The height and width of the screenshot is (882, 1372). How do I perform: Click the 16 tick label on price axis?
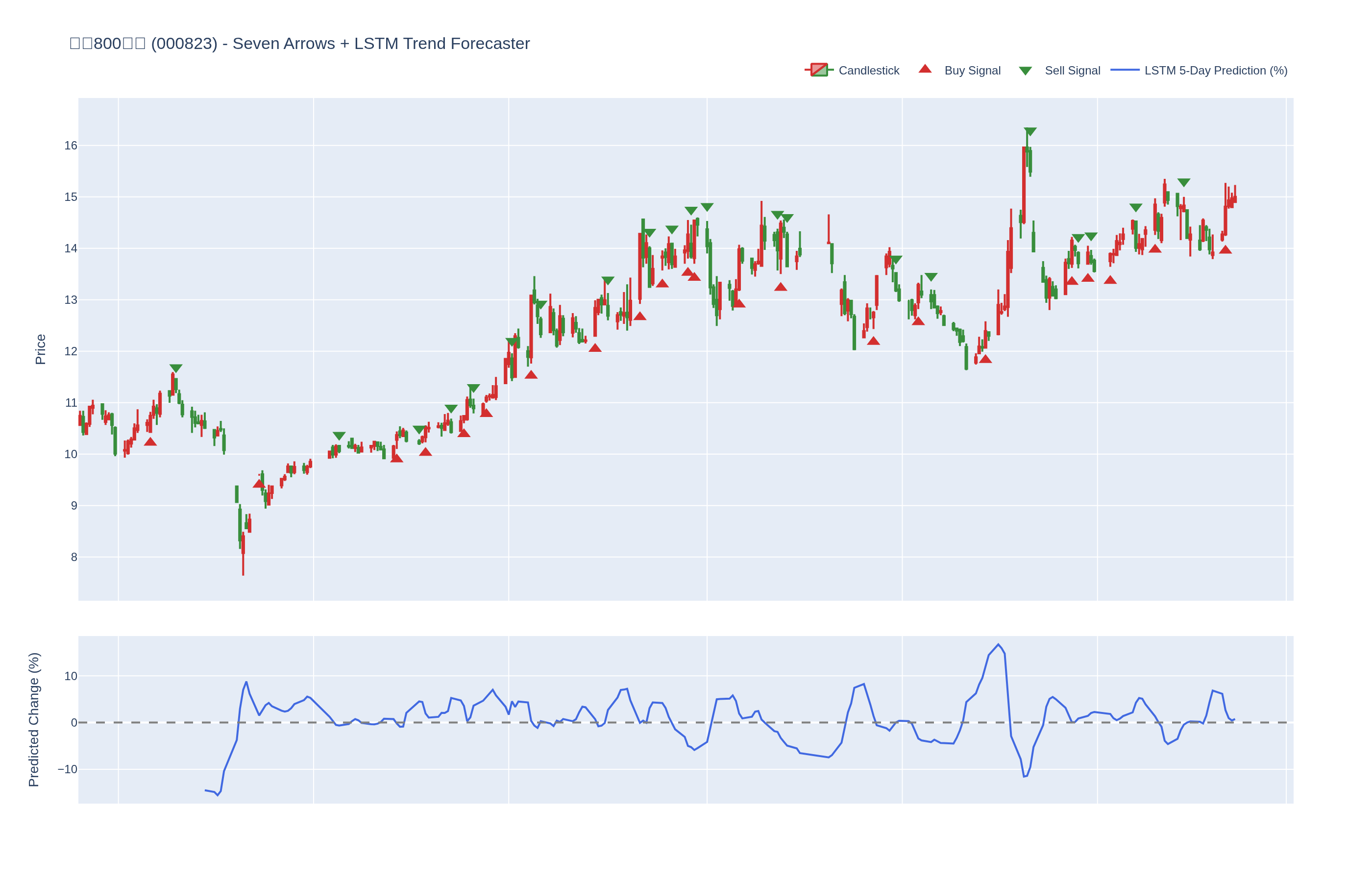pyautogui.click(x=71, y=146)
